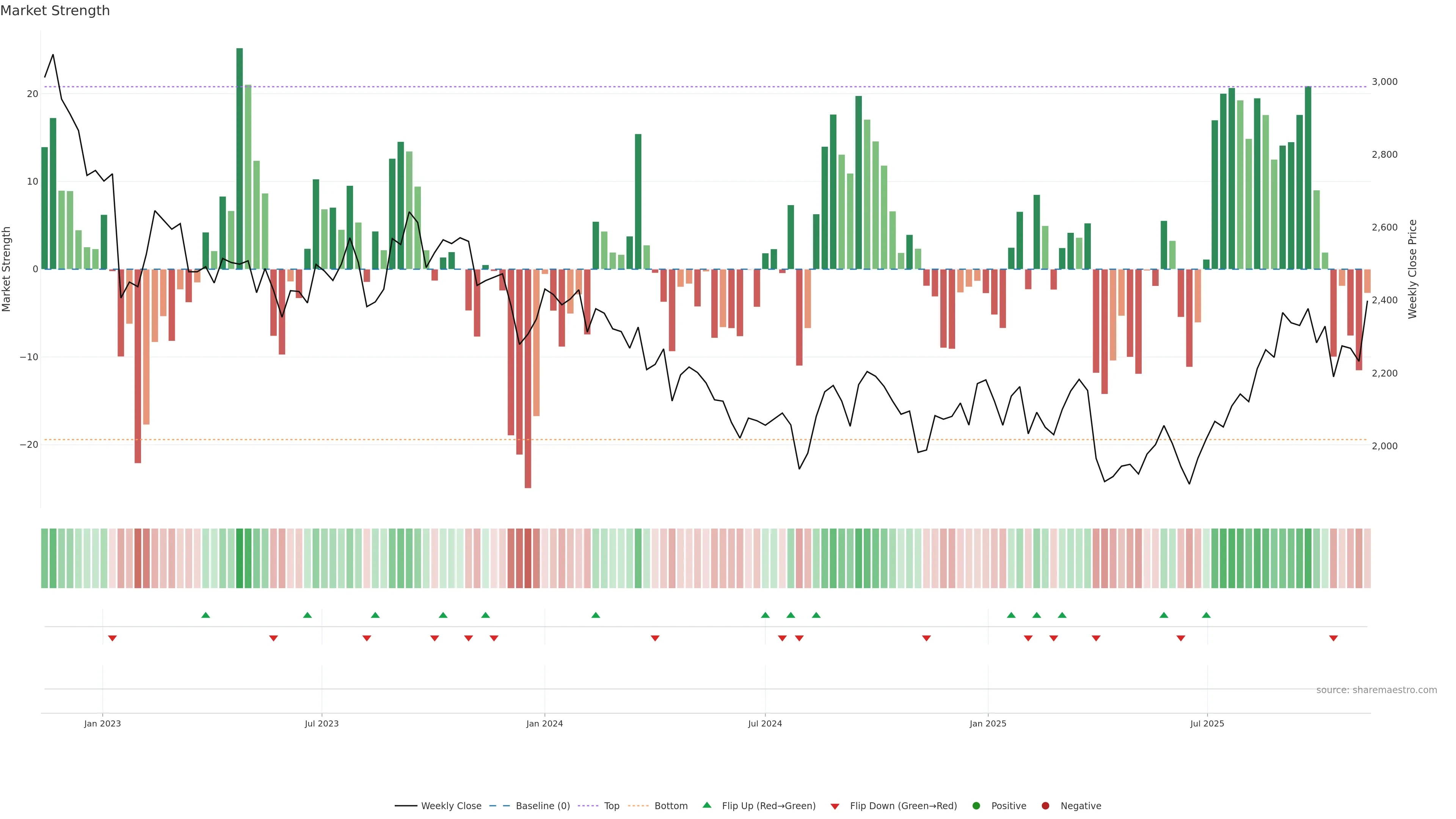
Task: Click the first red flip-down marker near Jan 2023
Action: pos(113,638)
